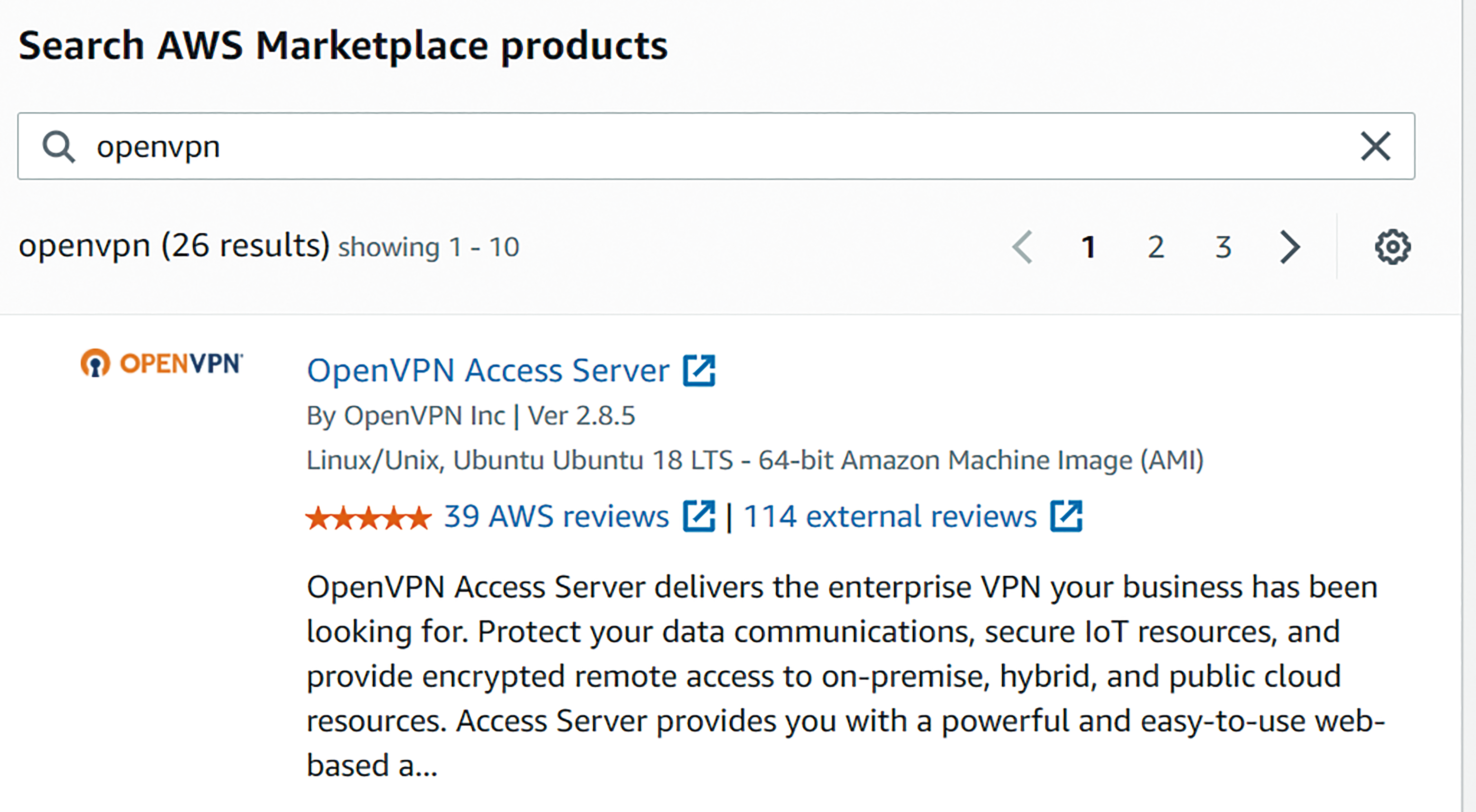
Task: Click external icon after AWS reviews
Action: [699, 516]
